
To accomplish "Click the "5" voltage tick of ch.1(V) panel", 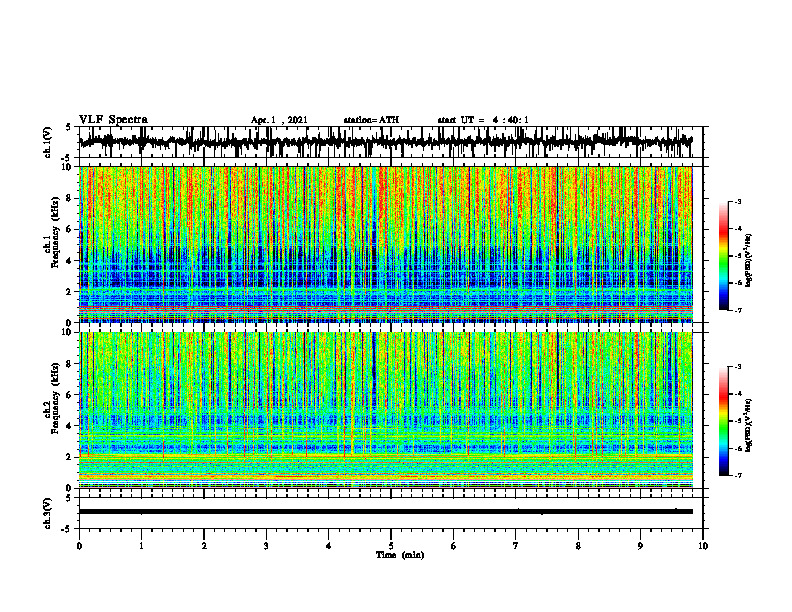I will point(68,127).
